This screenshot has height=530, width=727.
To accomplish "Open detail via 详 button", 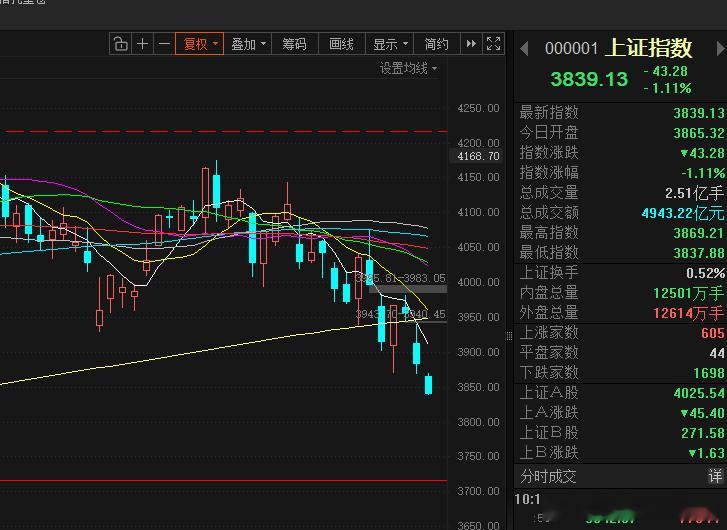I will pyautogui.click(x=715, y=476).
